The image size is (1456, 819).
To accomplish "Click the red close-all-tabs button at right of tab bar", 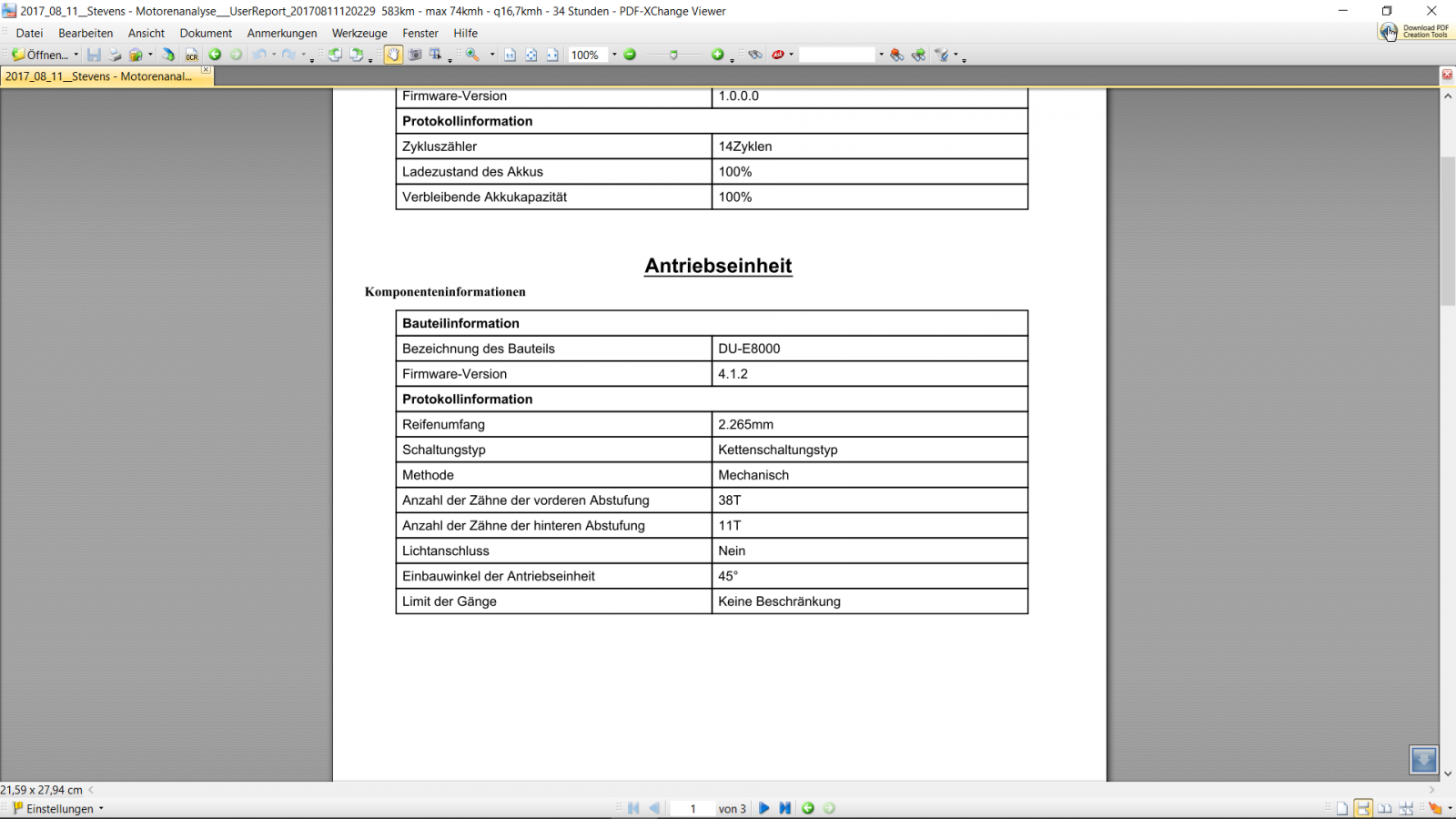I will (x=1447, y=75).
